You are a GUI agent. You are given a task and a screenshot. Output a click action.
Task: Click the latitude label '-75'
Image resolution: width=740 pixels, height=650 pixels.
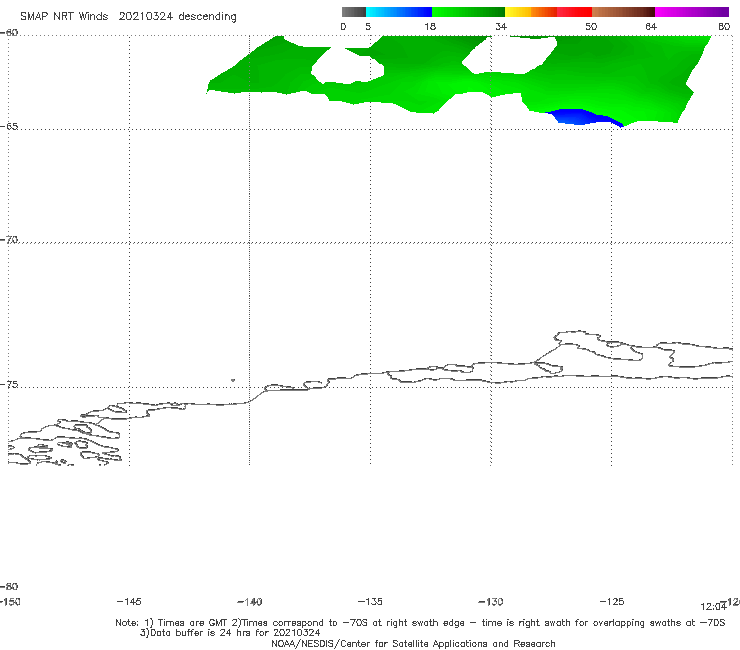pyautogui.click(x=9, y=385)
